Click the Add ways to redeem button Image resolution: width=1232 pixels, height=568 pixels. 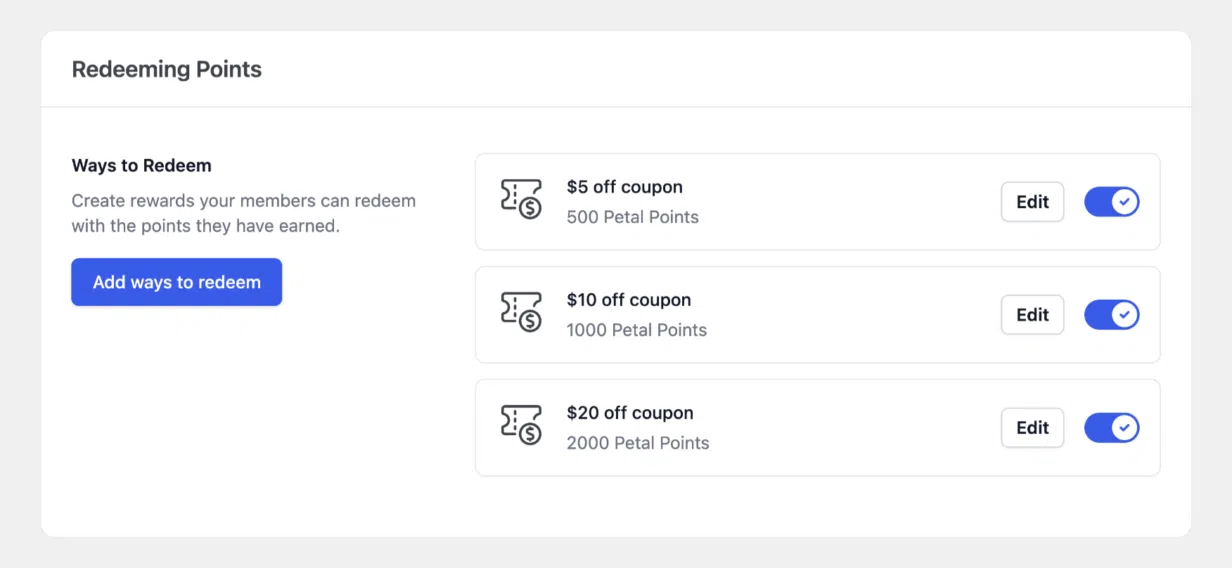pos(176,282)
